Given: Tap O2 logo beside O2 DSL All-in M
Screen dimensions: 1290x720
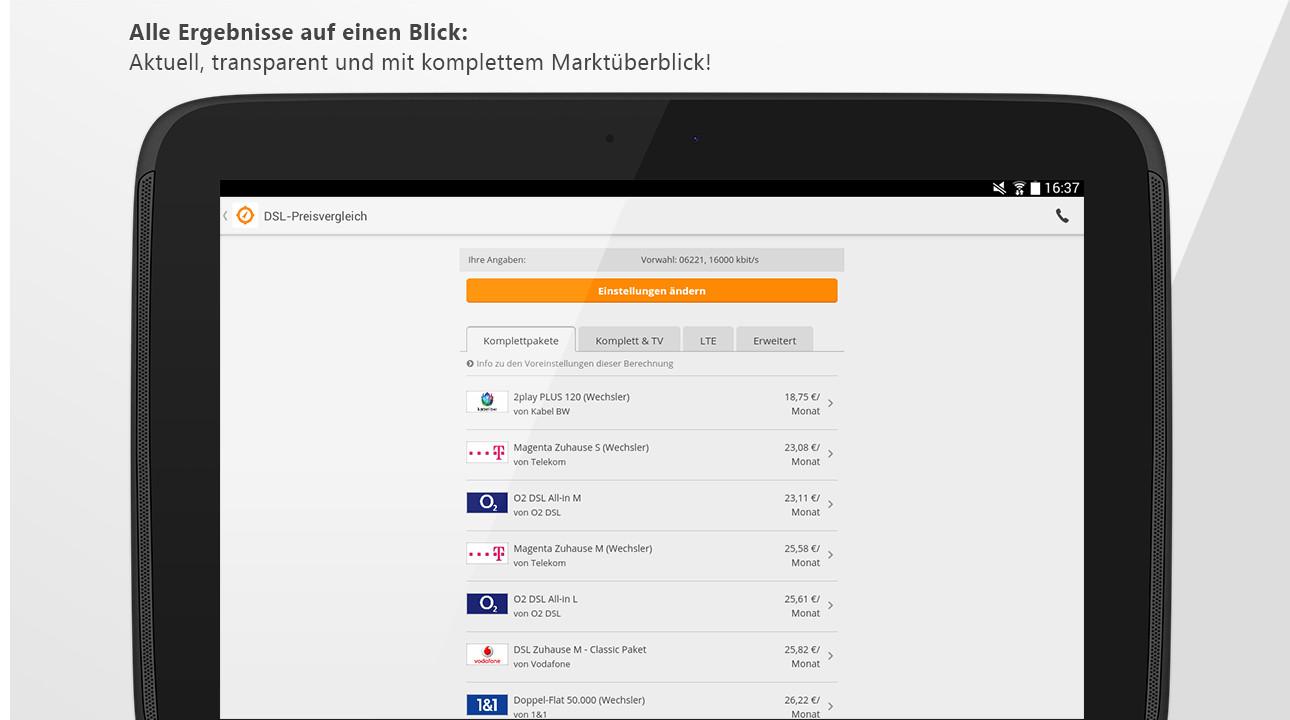Looking at the screenshot, I should click(x=487, y=503).
